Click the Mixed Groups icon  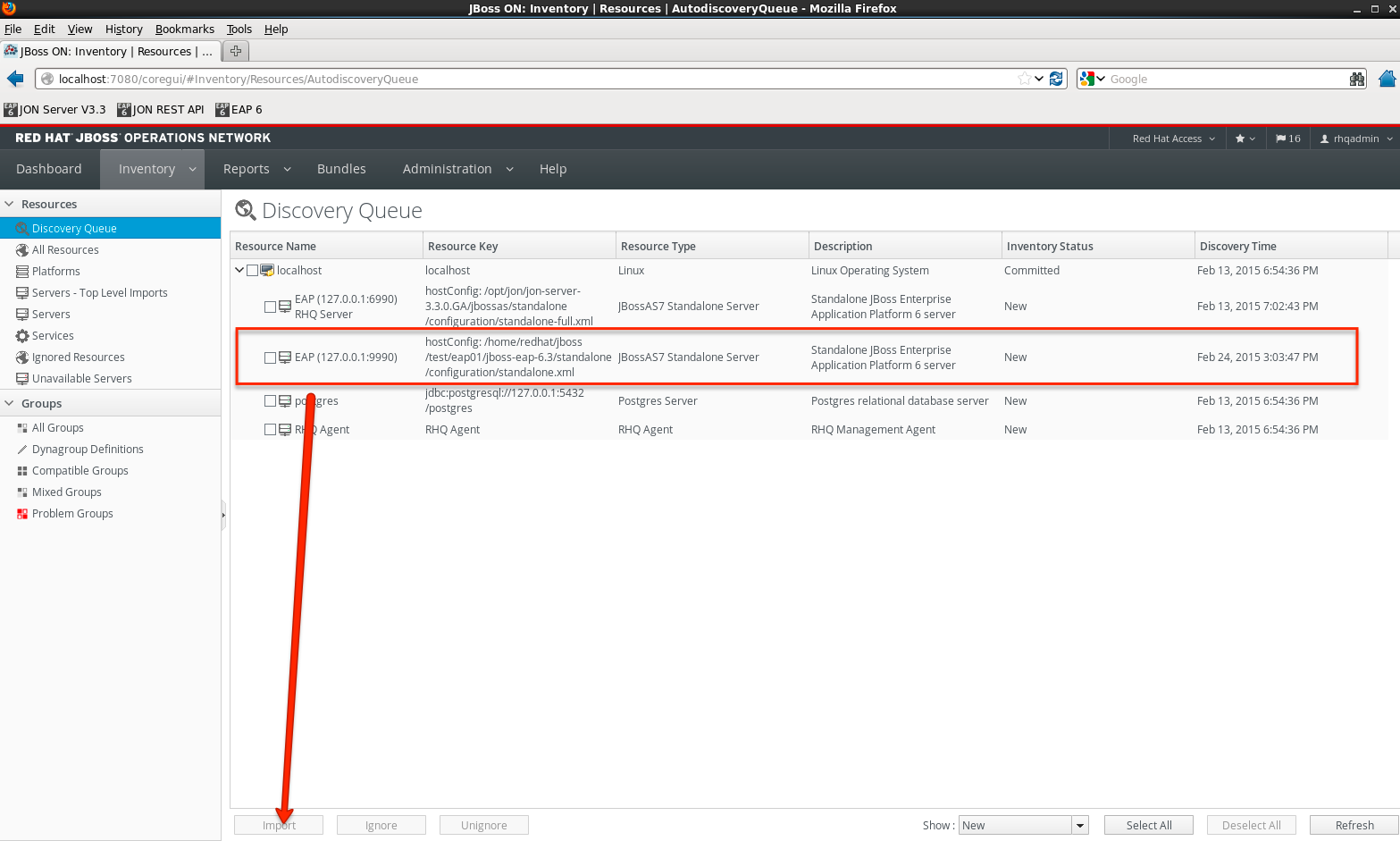pyautogui.click(x=22, y=492)
